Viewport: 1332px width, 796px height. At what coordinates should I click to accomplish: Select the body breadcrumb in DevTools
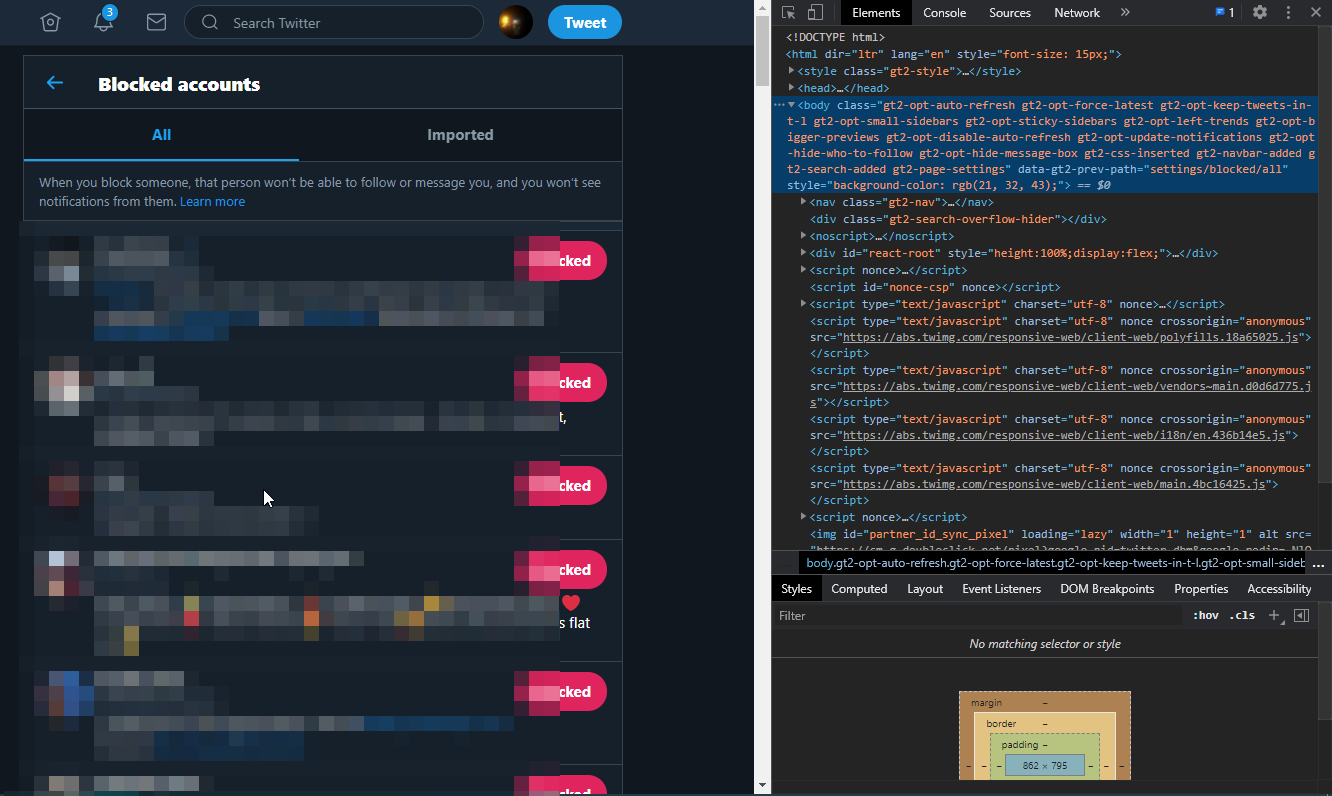coord(1055,563)
